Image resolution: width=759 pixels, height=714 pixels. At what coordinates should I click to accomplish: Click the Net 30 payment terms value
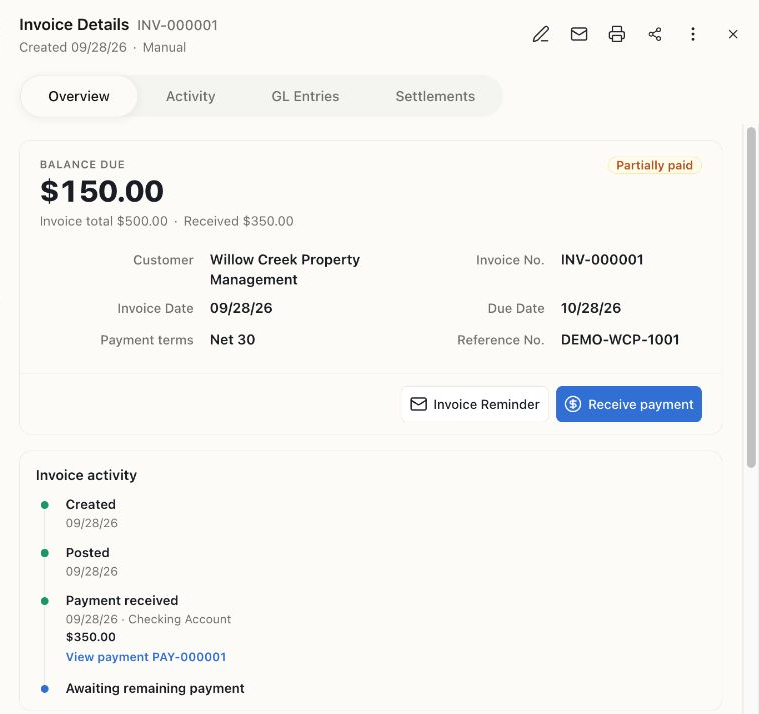(x=232, y=340)
